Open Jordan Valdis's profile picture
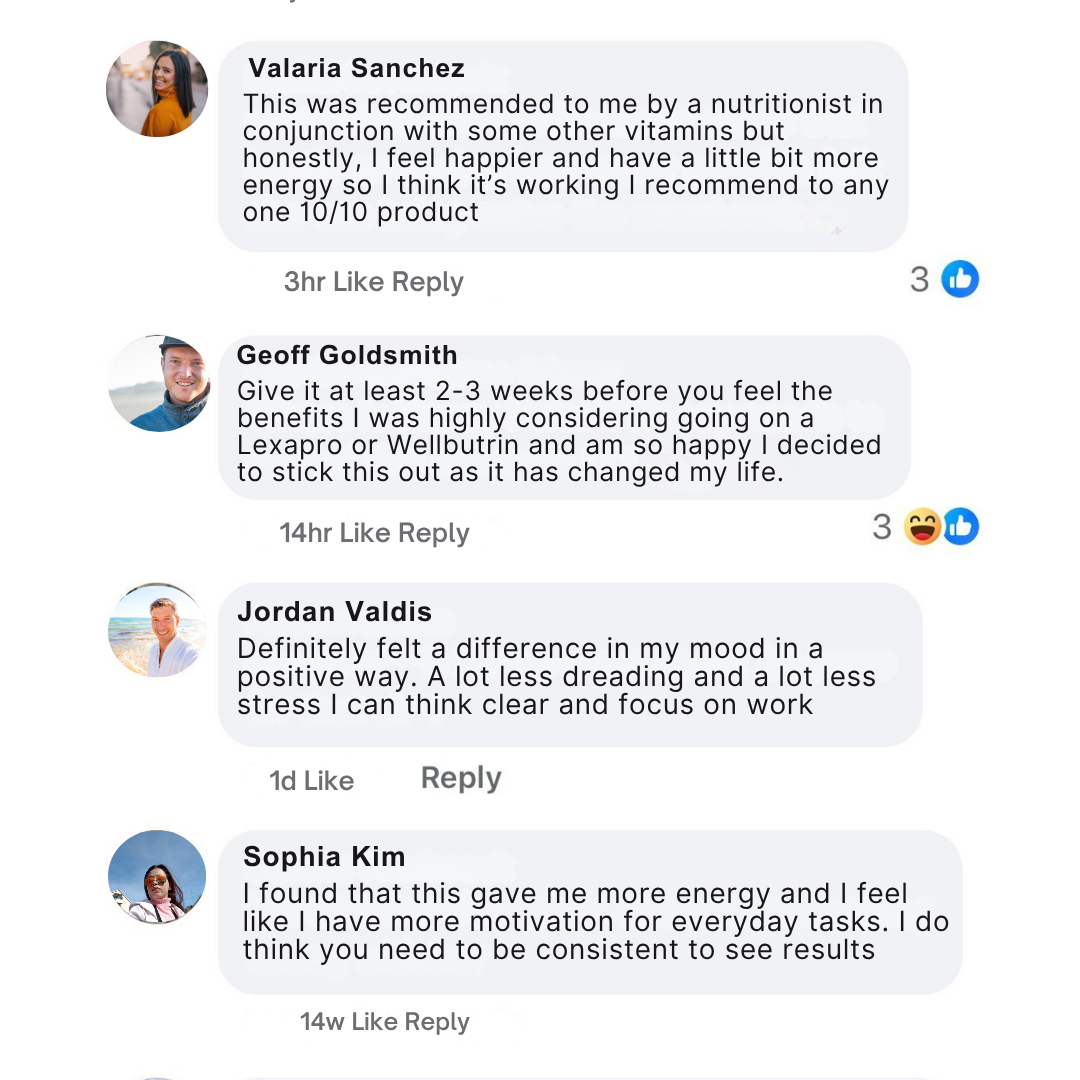 (x=157, y=630)
